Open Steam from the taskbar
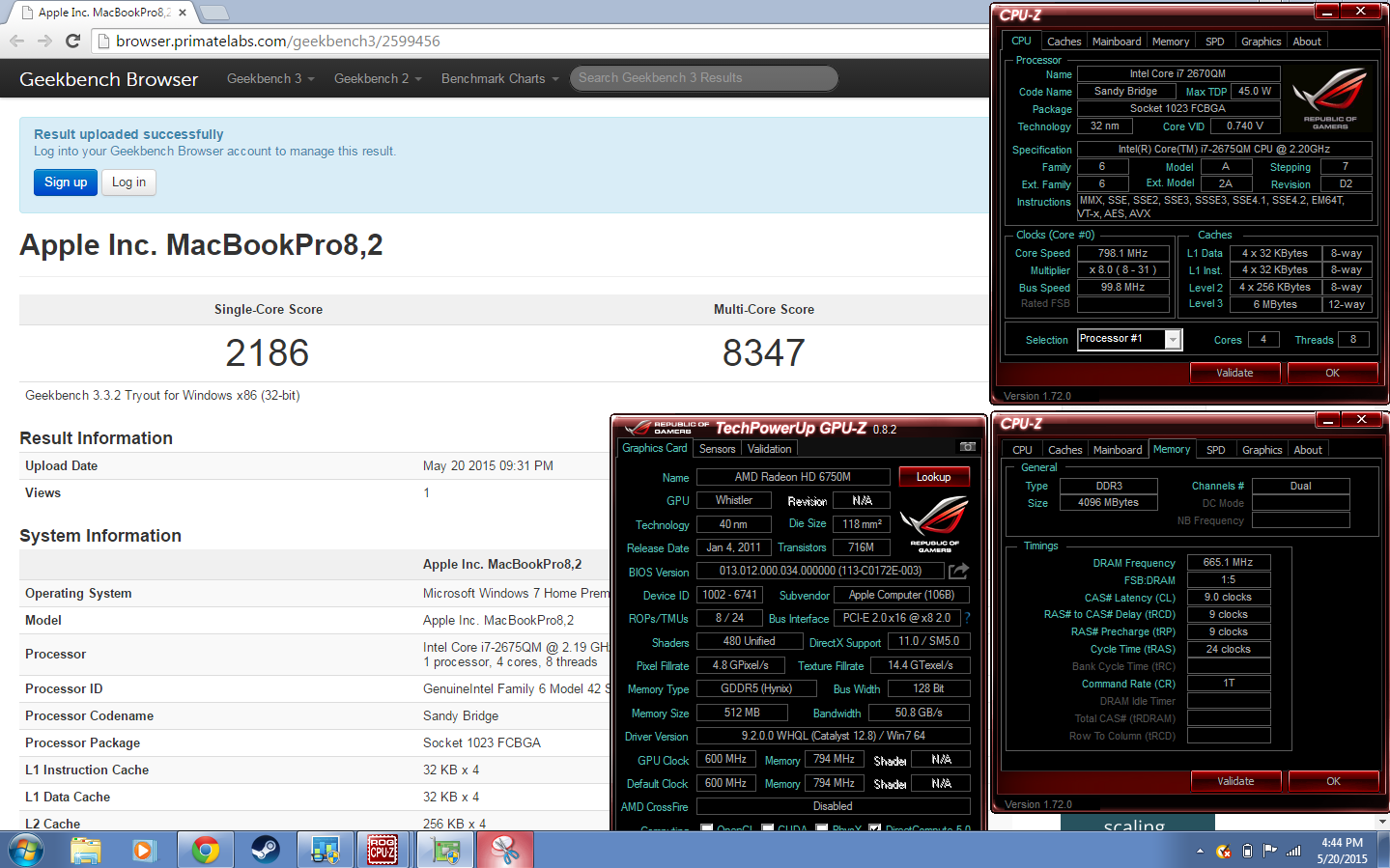 [265, 851]
